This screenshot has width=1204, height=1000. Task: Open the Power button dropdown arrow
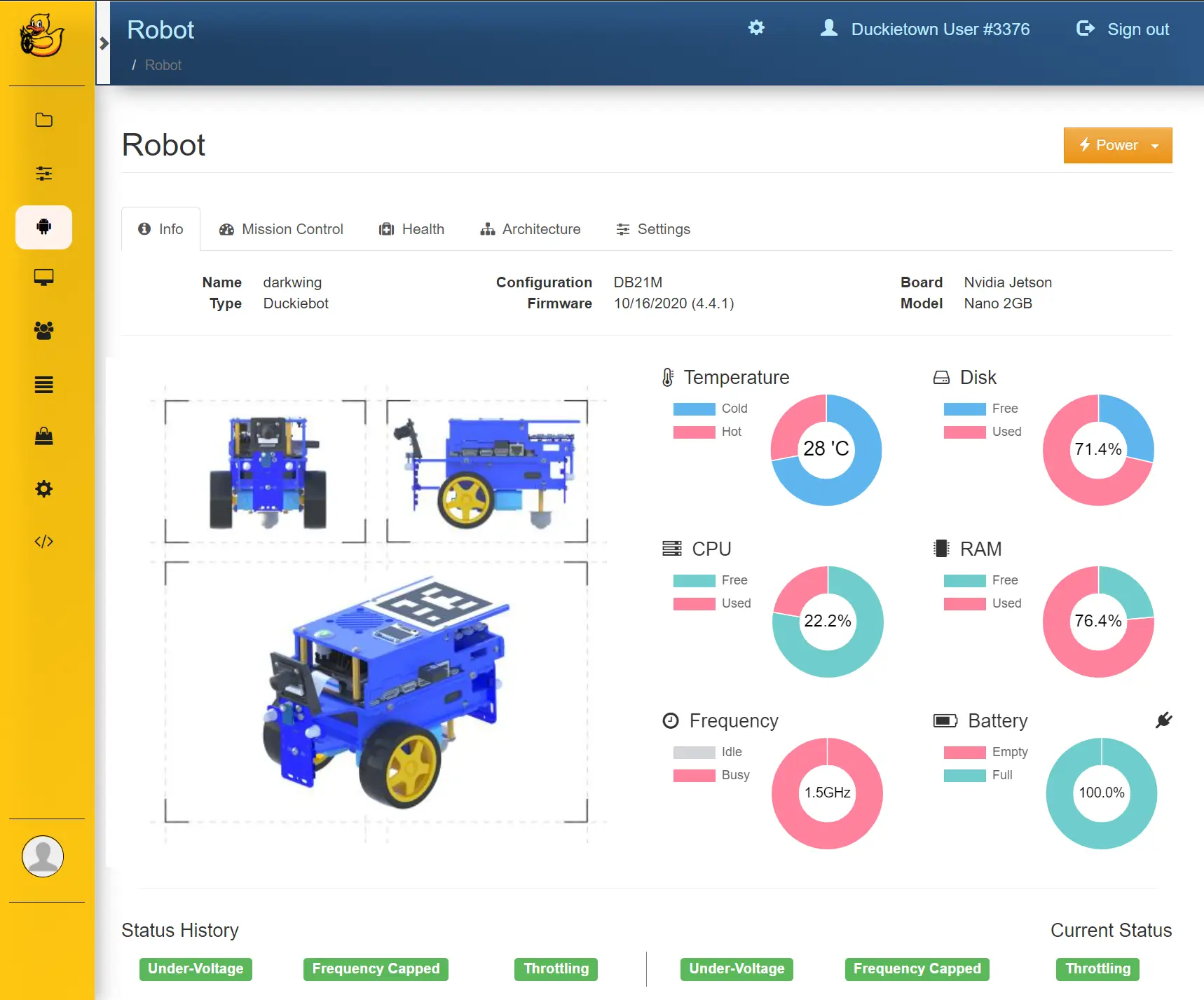(x=1156, y=145)
